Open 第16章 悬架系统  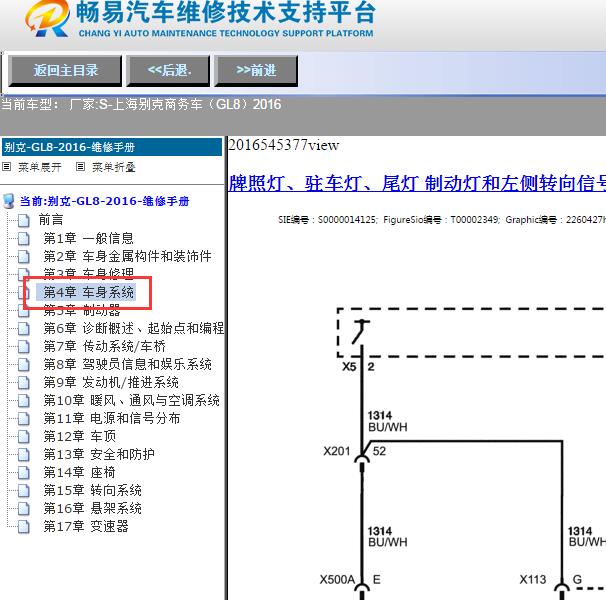[92, 508]
